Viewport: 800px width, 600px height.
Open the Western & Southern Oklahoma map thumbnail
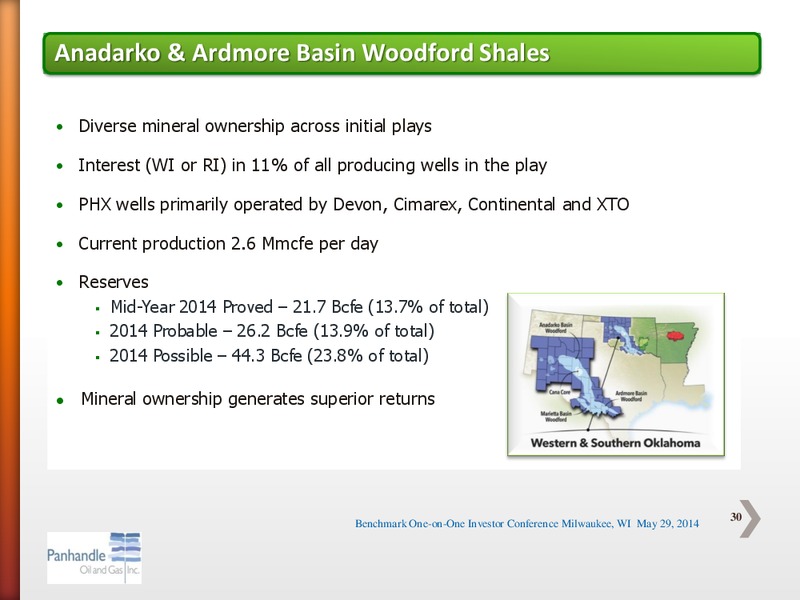pyautogui.click(x=616, y=374)
